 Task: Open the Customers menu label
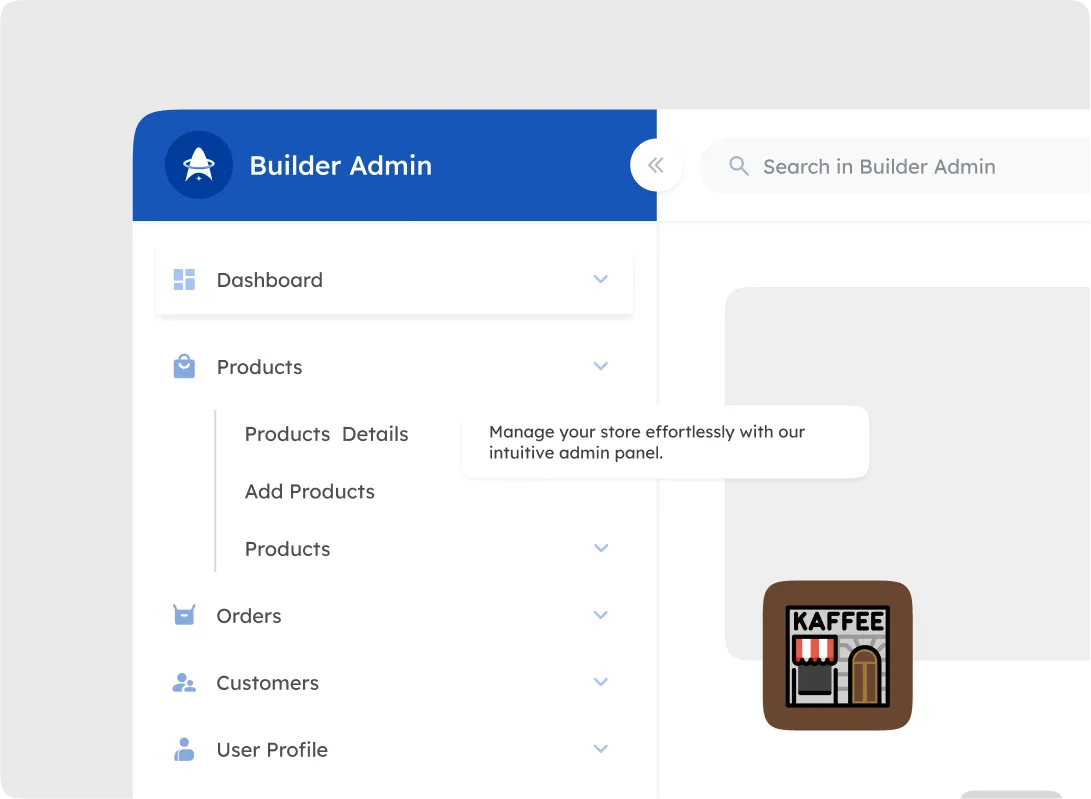(268, 683)
